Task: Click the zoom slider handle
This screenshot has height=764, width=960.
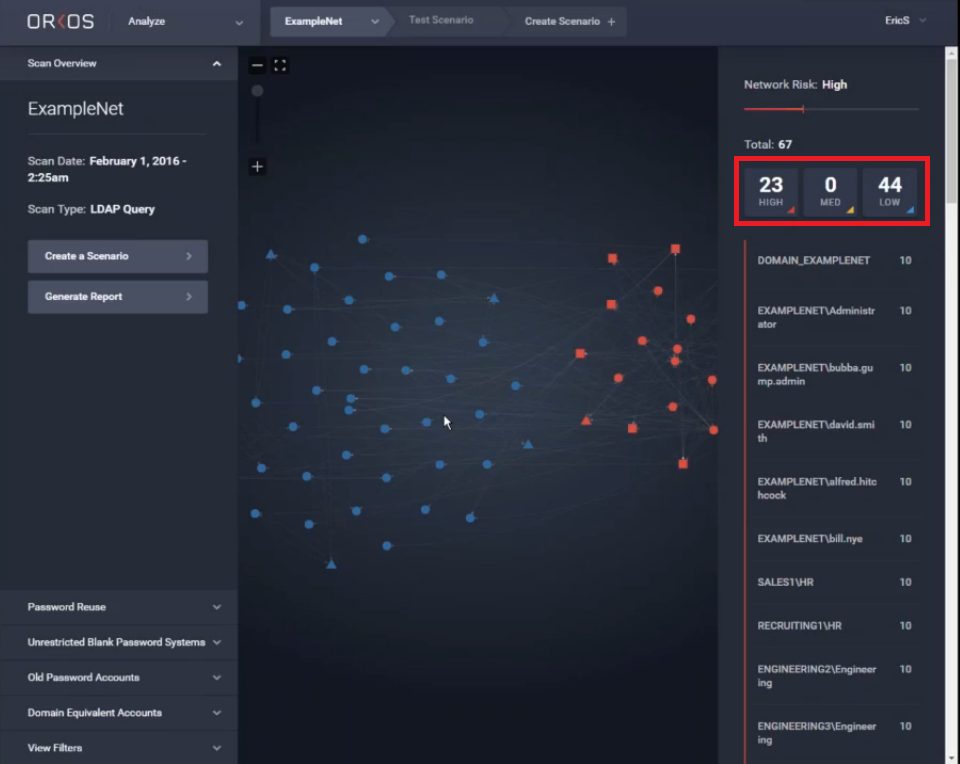Action: 257,91
